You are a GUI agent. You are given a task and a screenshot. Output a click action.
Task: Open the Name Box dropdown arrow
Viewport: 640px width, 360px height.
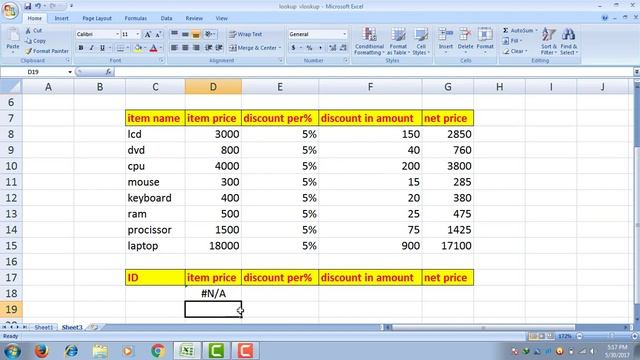pyautogui.click(x=70, y=72)
